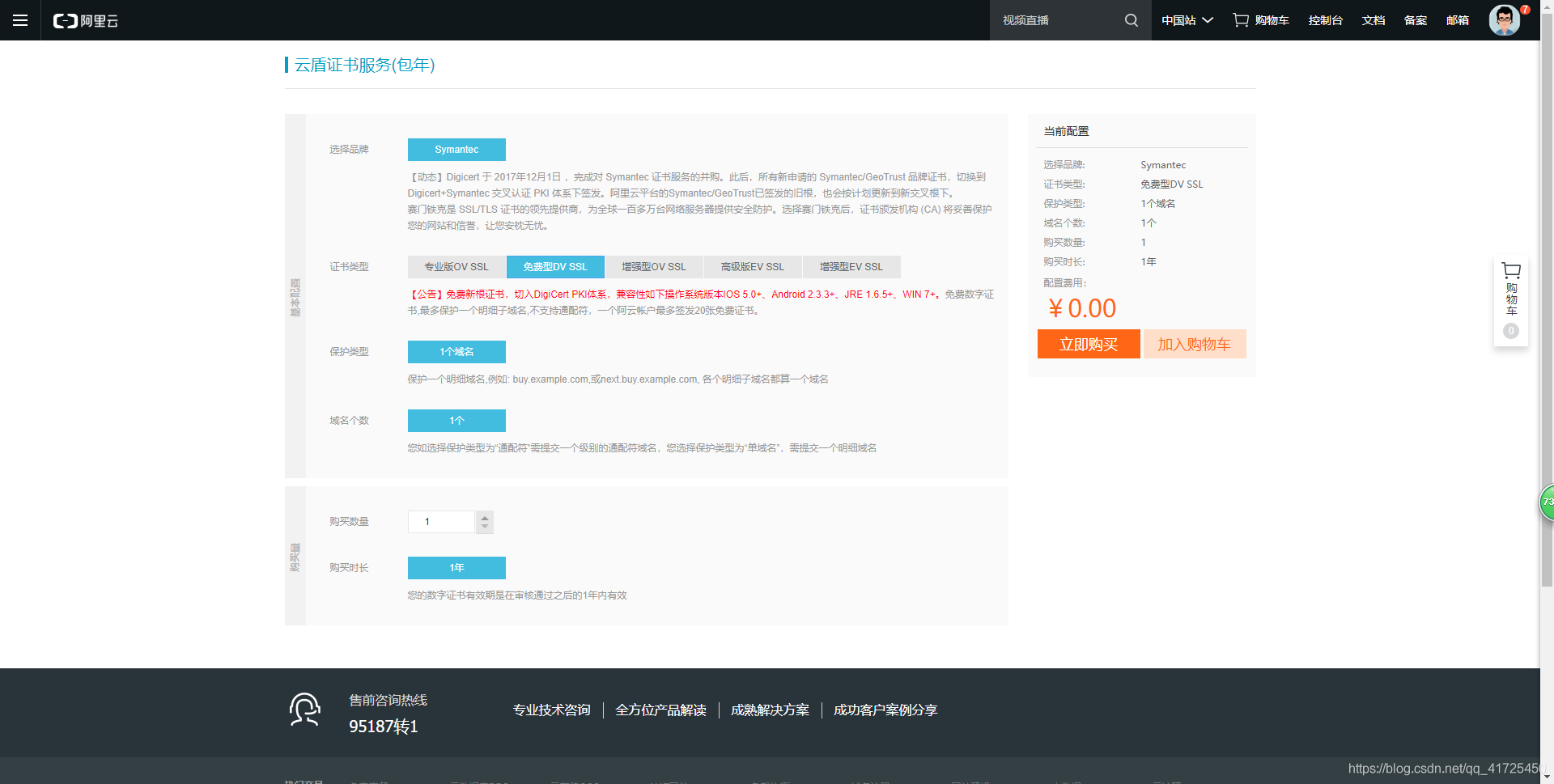Open the green chat bubble on the right edge
This screenshot has width=1554, height=784.
point(1547,502)
